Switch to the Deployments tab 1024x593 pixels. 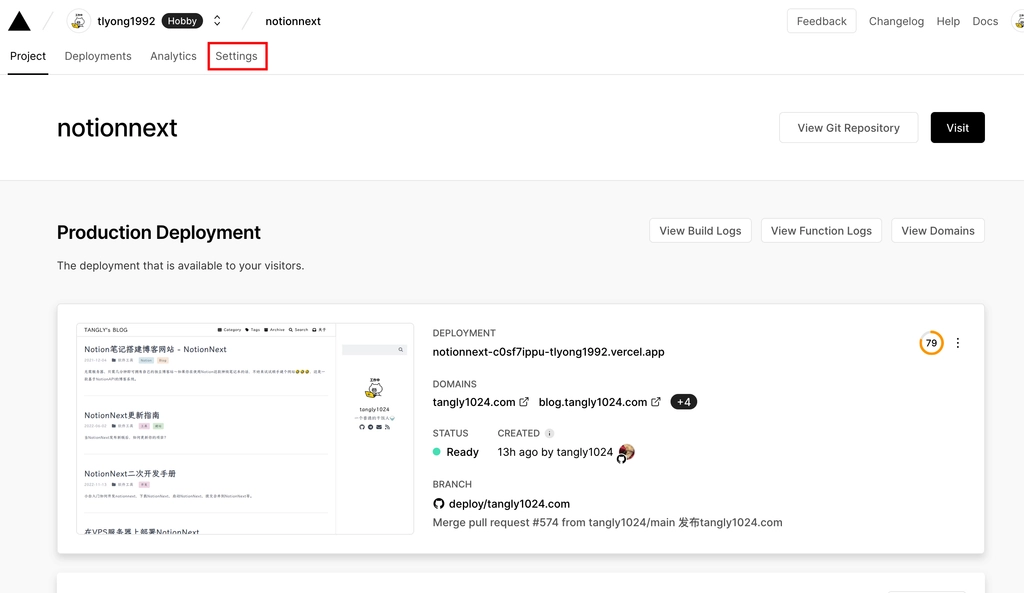[x=98, y=56]
